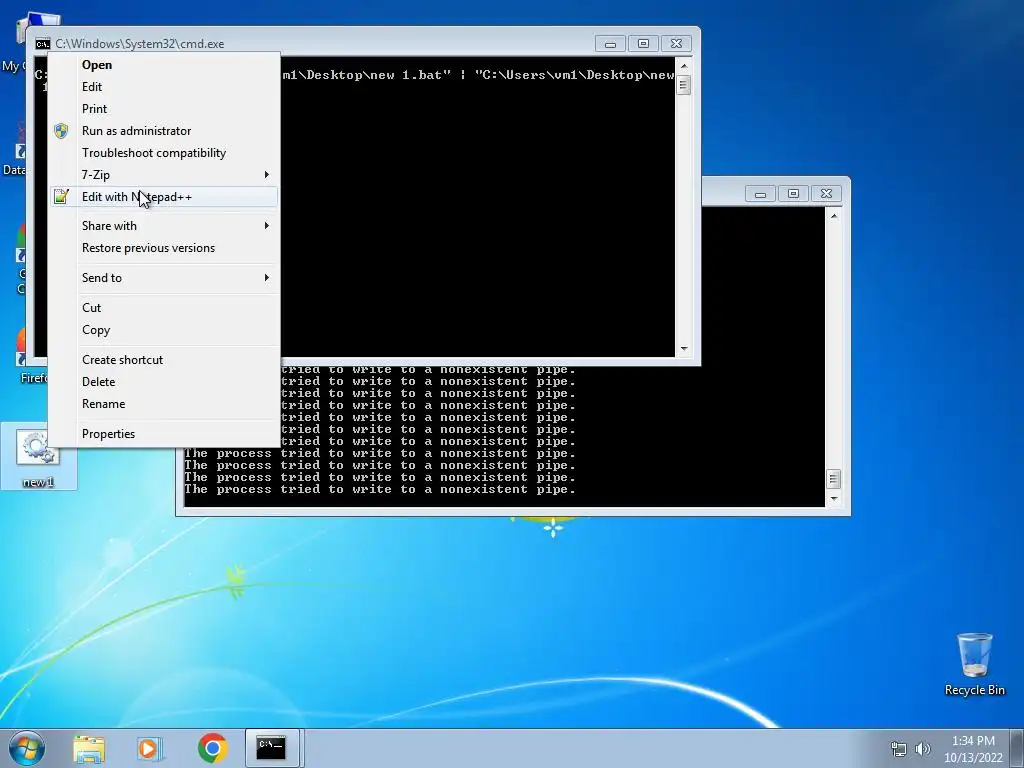Open Properties from the context menu
Viewport: 1024px width, 768px height.
point(164,434)
